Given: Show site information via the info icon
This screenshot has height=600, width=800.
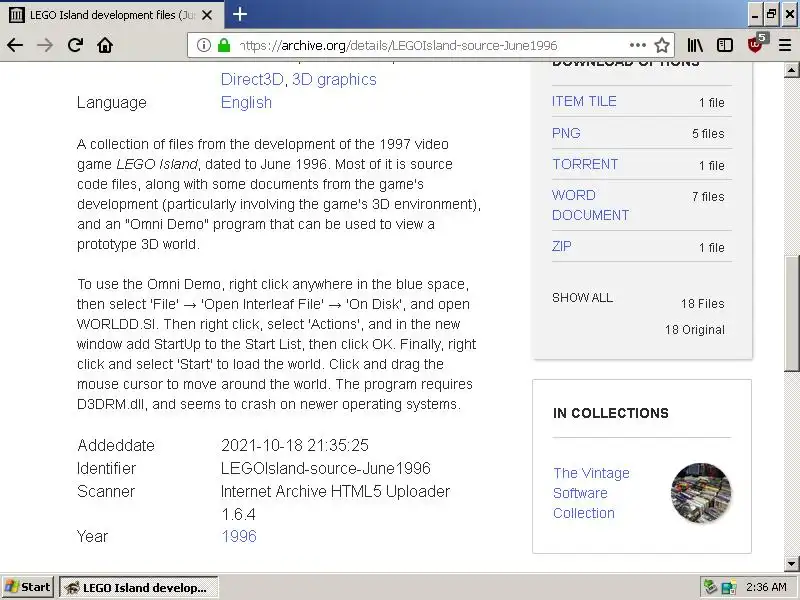Looking at the screenshot, I should tap(204, 45).
